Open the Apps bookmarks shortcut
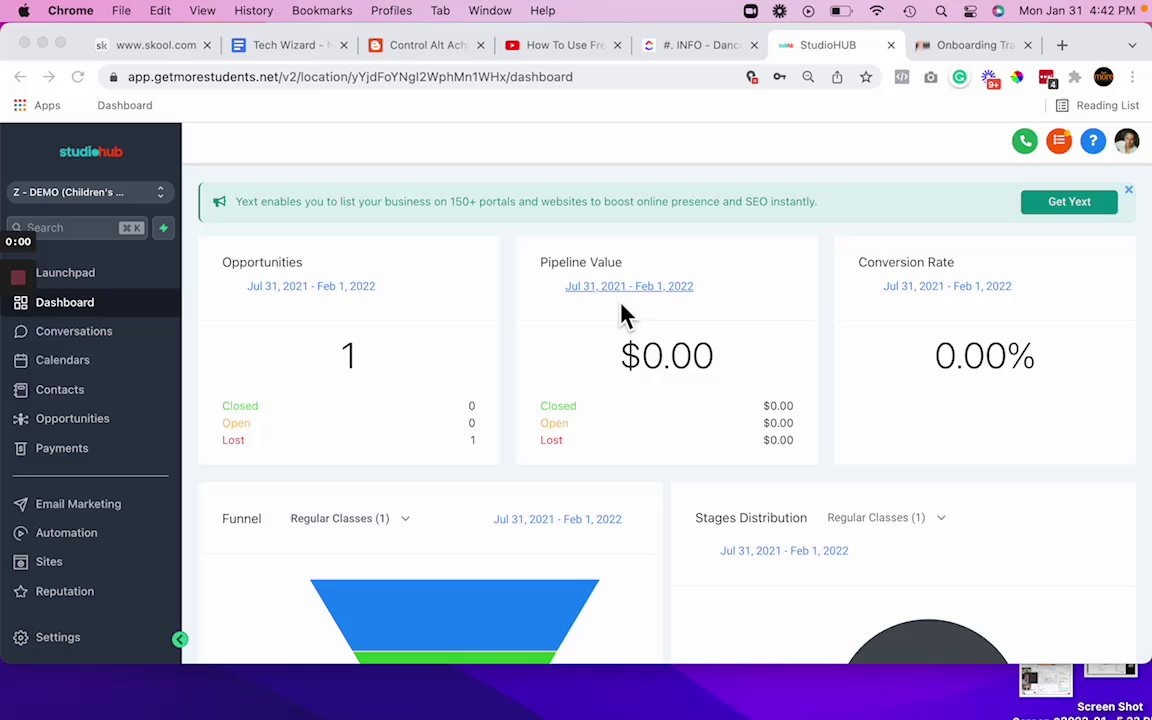 (x=37, y=106)
